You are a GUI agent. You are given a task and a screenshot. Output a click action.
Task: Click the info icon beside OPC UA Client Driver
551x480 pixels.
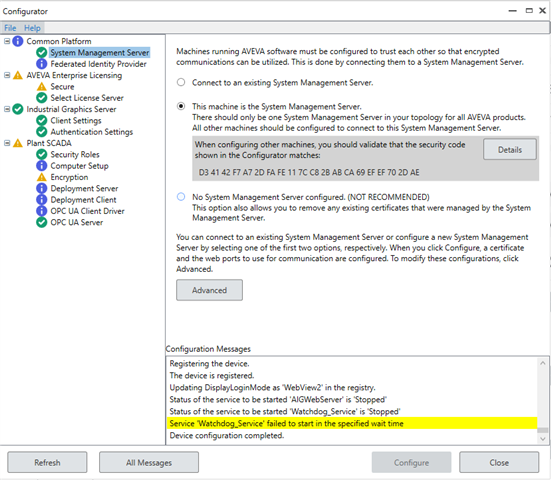coord(41,211)
